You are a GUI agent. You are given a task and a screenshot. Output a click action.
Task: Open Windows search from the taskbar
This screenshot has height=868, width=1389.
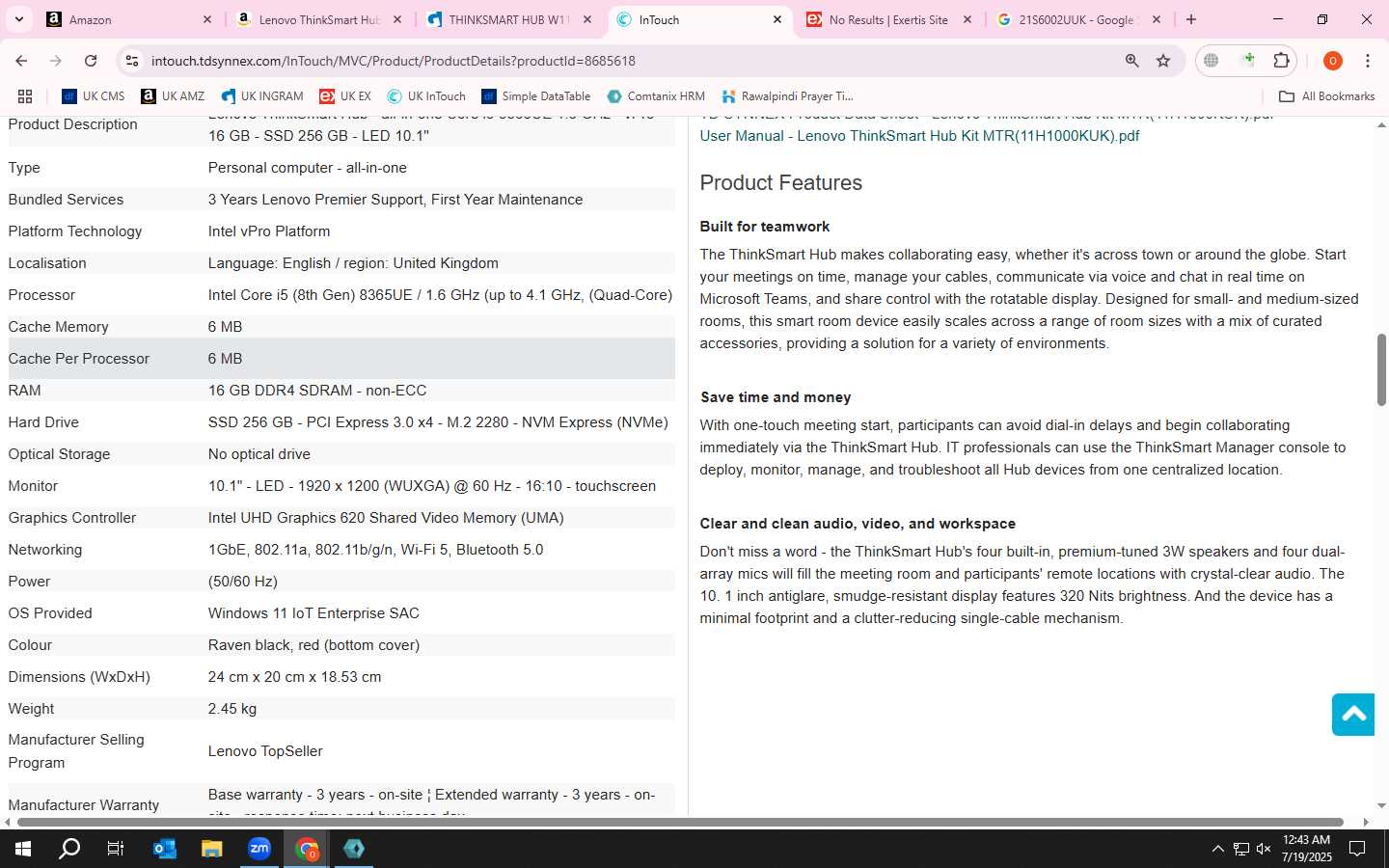point(69,849)
